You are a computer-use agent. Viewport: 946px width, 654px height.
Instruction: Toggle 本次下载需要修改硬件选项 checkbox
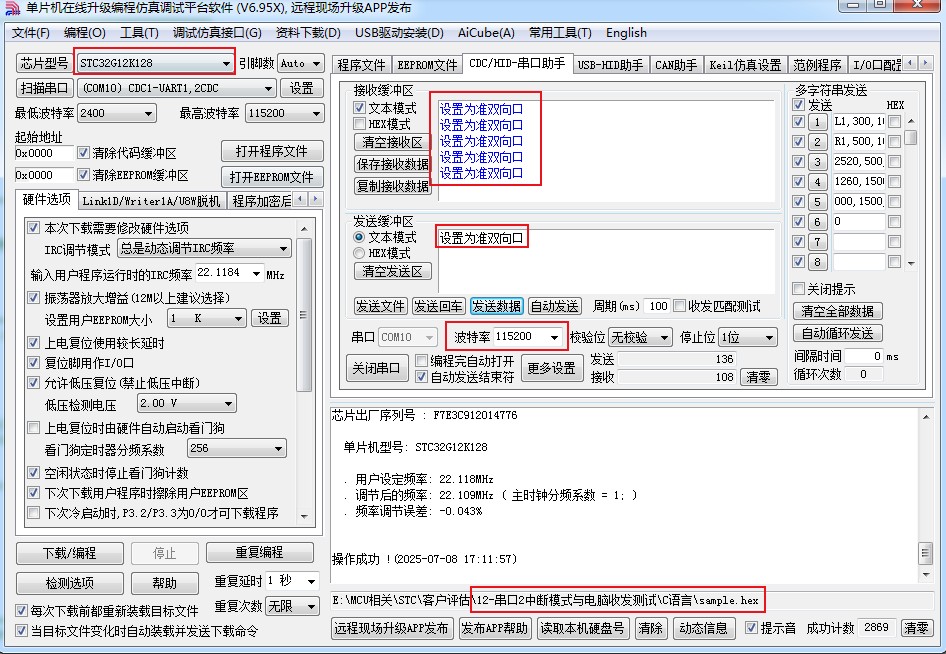(x=34, y=227)
